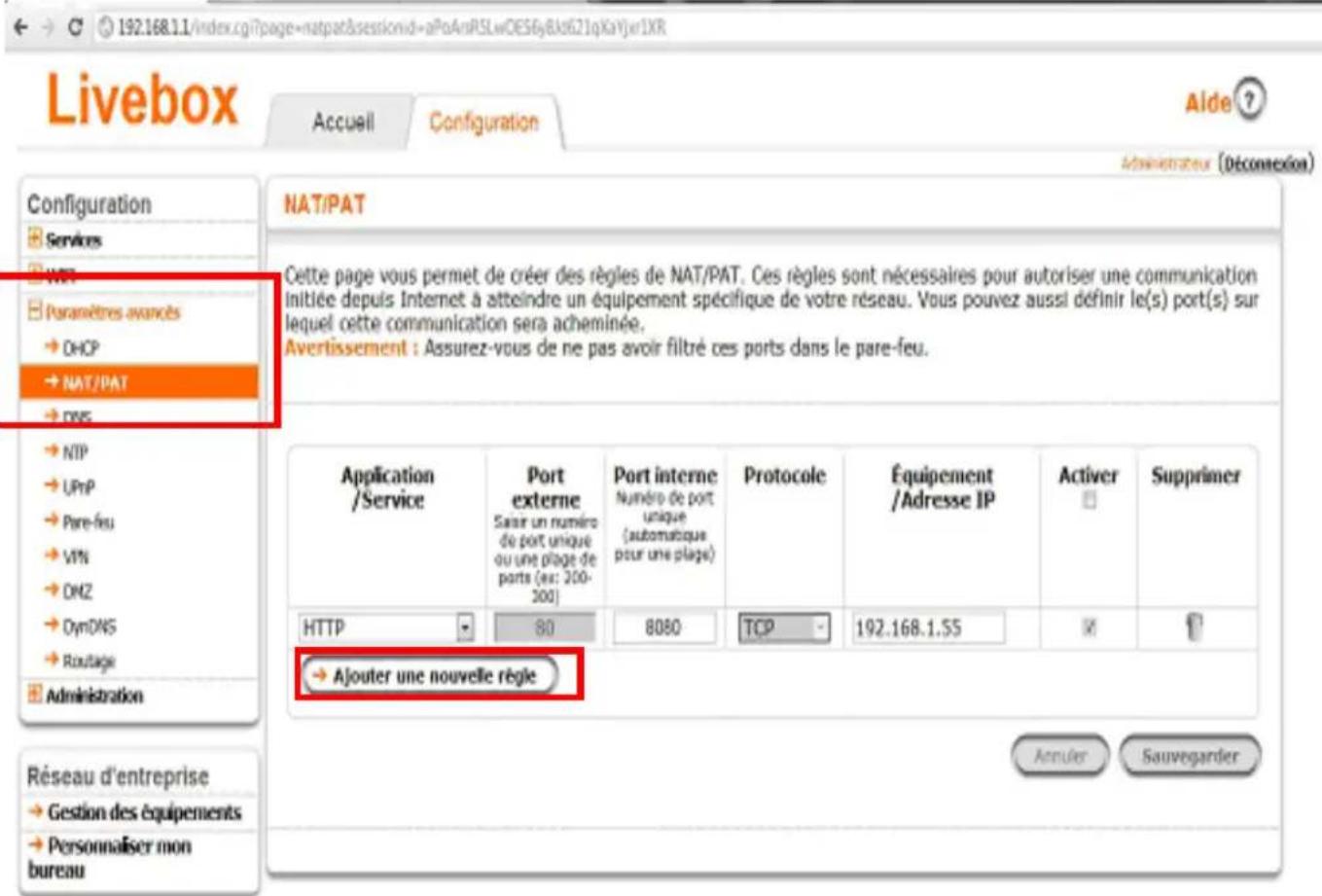This screenshot has height=896, width=1322.
Task: Click the Déconnexion link
Action: click(1266, 162)
